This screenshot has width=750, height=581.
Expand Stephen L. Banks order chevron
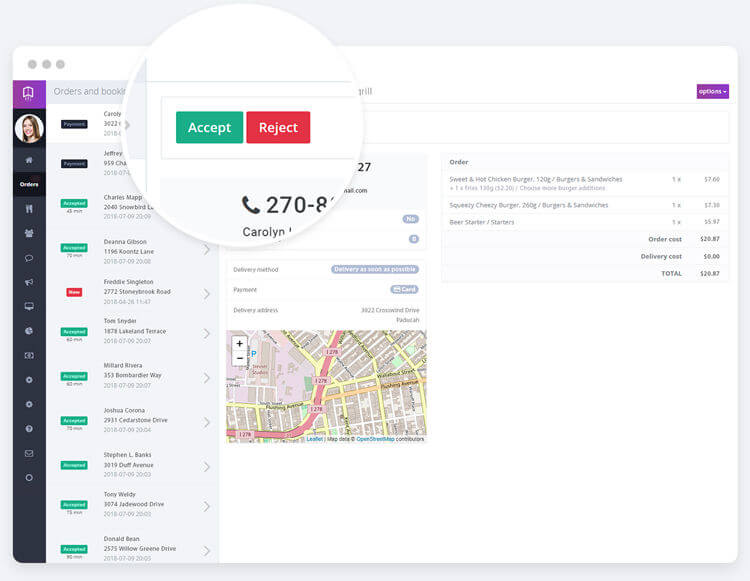tap(206, 467)
